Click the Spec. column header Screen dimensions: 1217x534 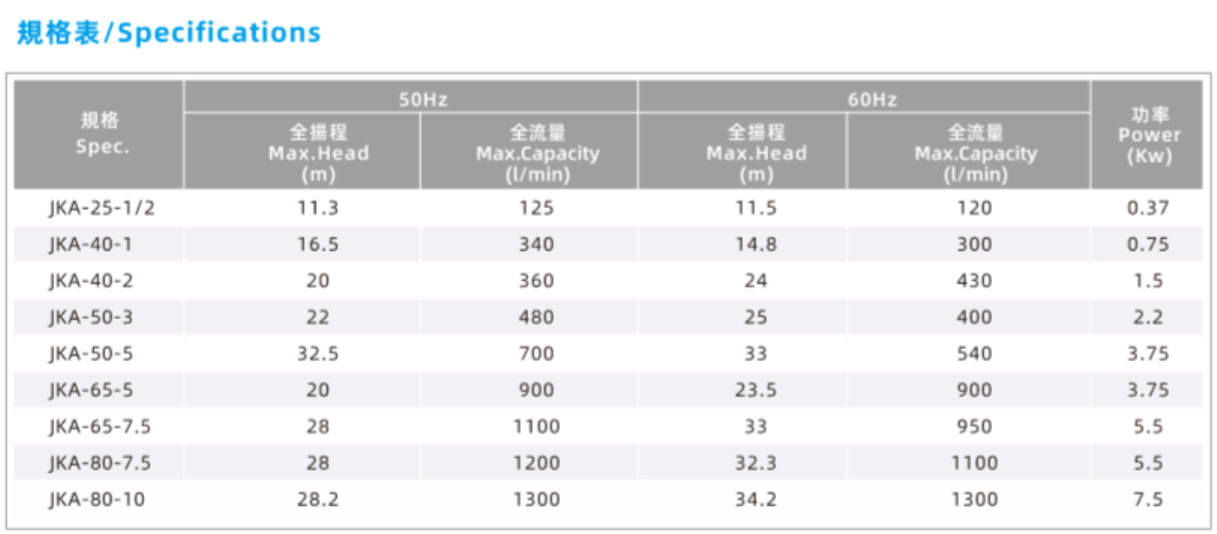(98, 134)
